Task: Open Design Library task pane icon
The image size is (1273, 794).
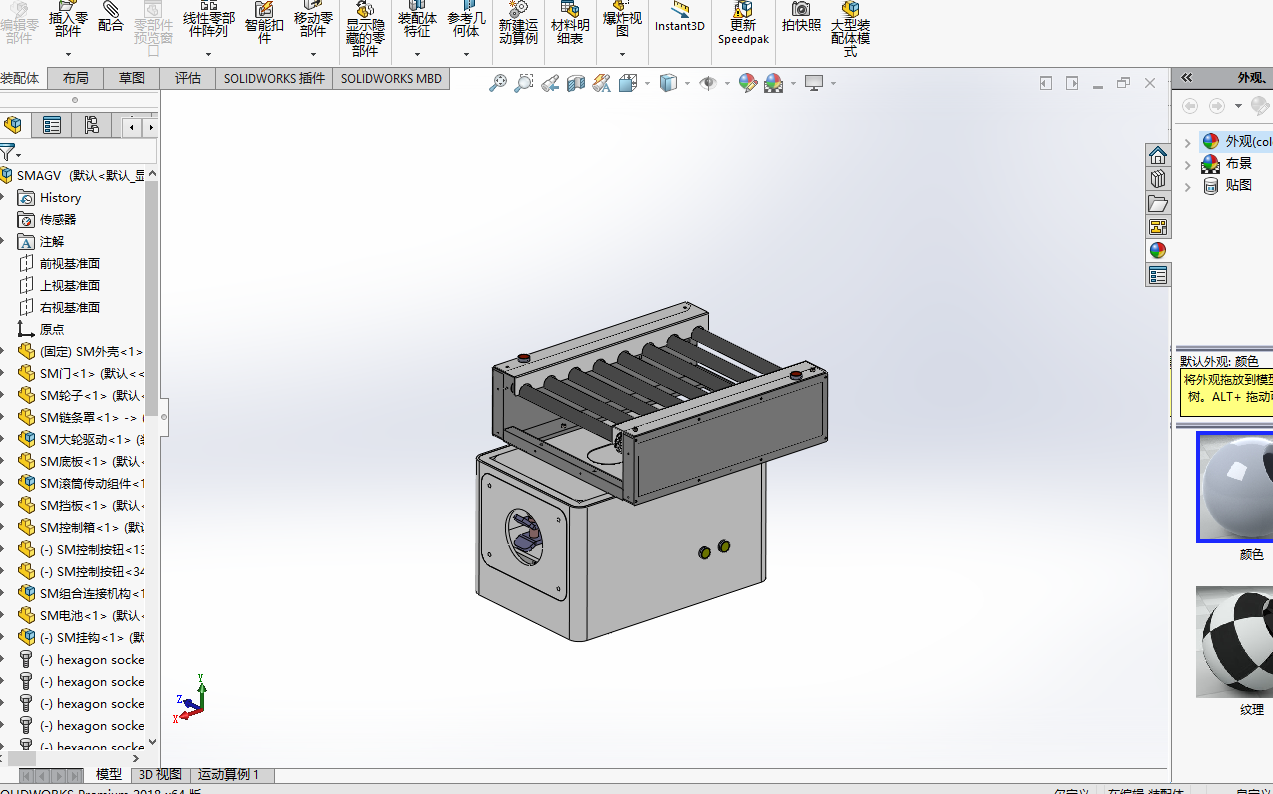Action: pos(1158,179)
